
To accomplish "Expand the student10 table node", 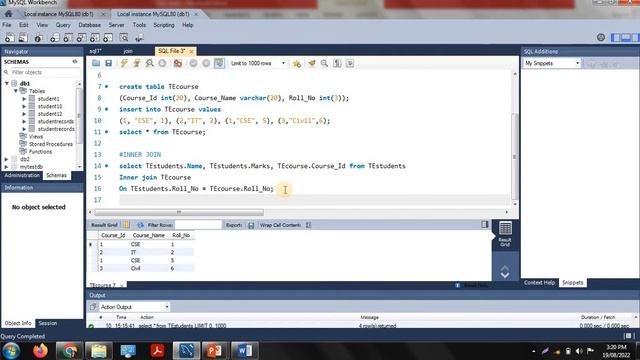I will (x=24, y=106).
